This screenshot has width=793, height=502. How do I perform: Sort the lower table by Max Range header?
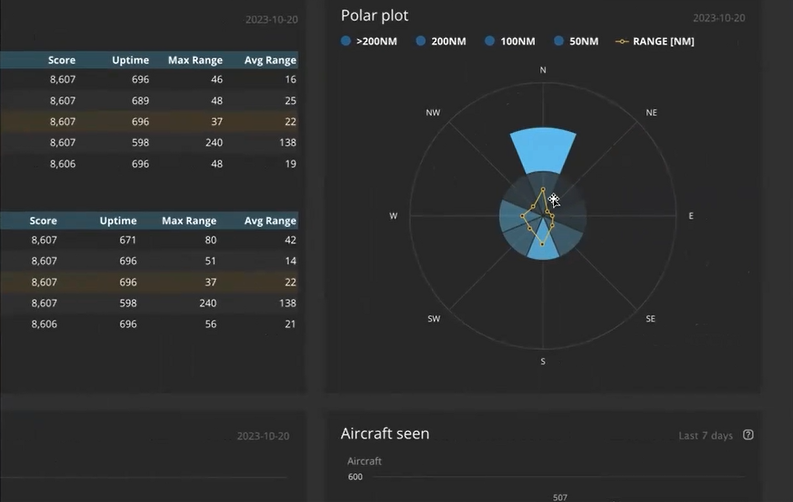point(189,221)
